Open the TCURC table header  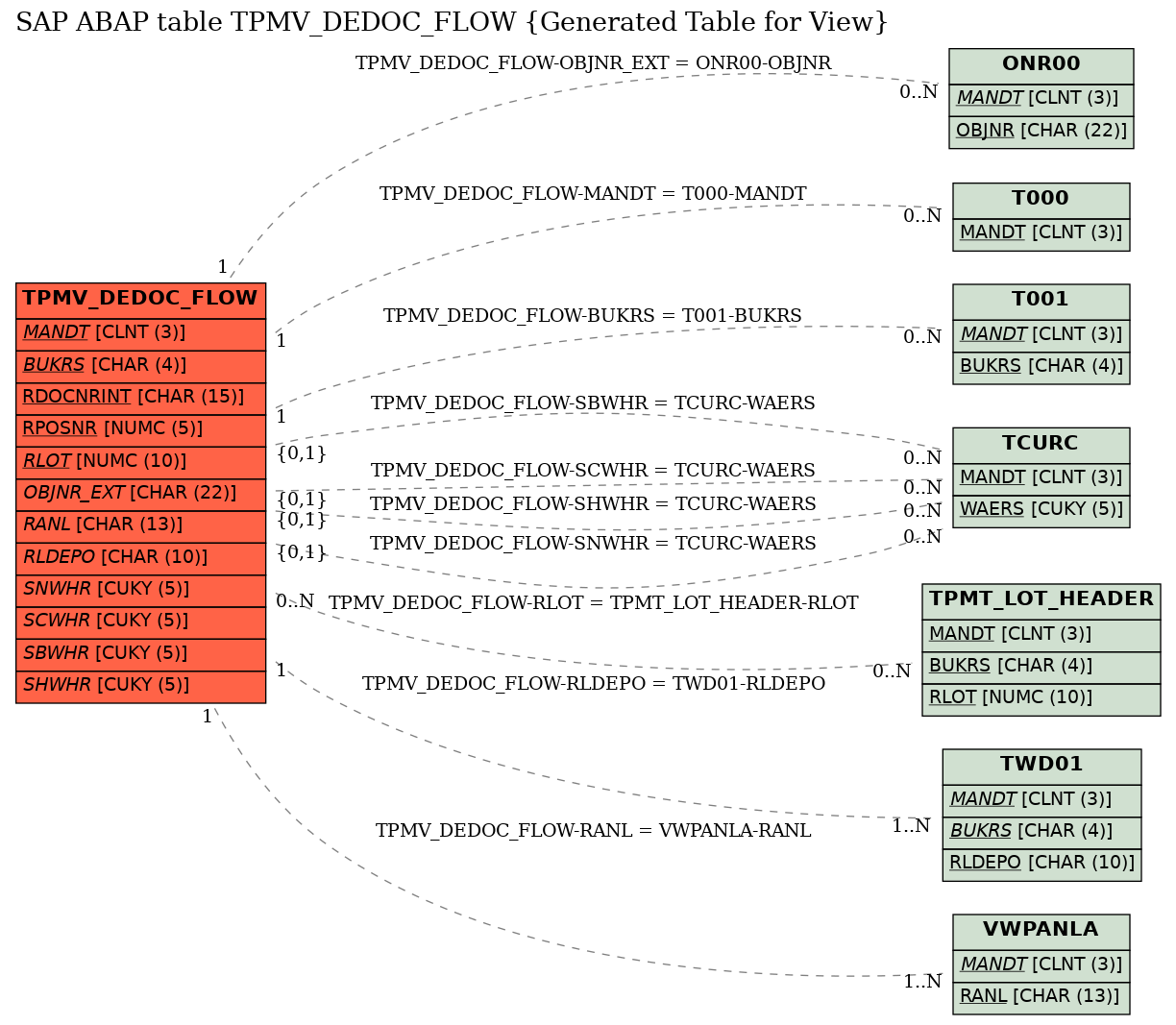pos(1041,445)
